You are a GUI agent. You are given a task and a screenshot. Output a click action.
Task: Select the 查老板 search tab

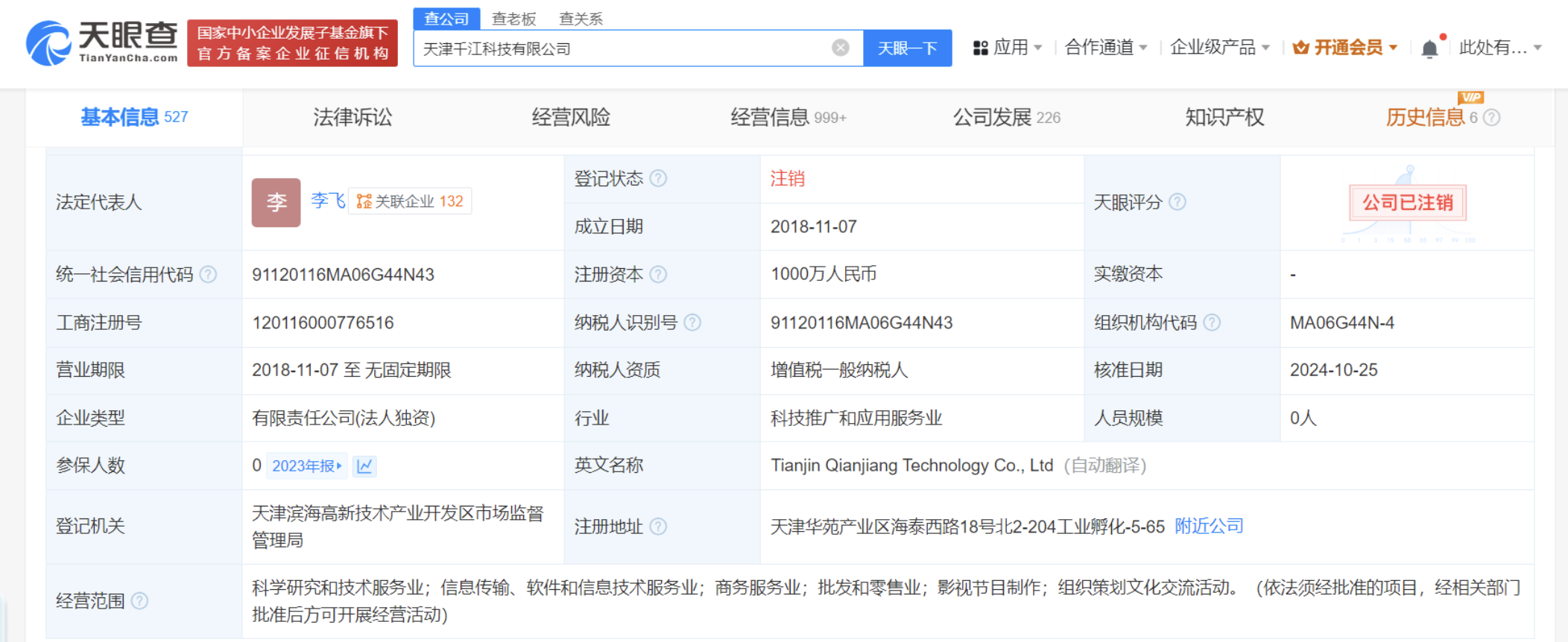[x=513, y=19]
